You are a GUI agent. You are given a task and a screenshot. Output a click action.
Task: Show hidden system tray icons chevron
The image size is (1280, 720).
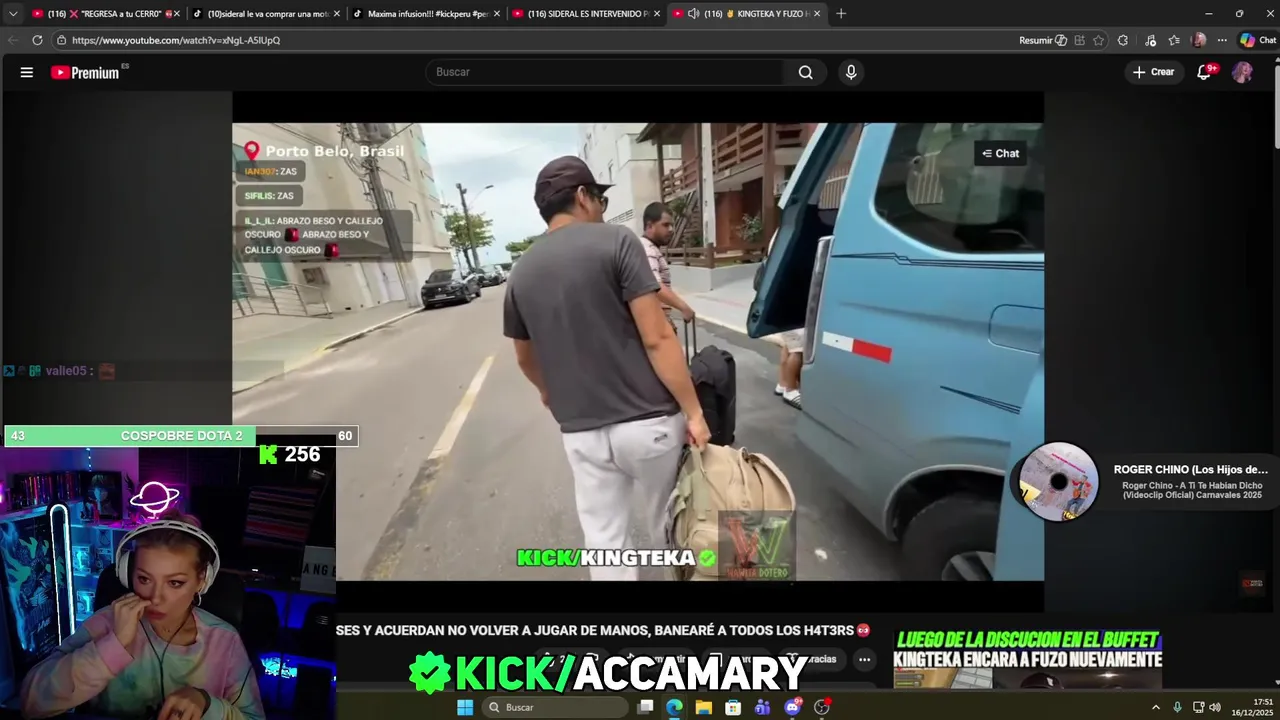[x=1156, y=707]
